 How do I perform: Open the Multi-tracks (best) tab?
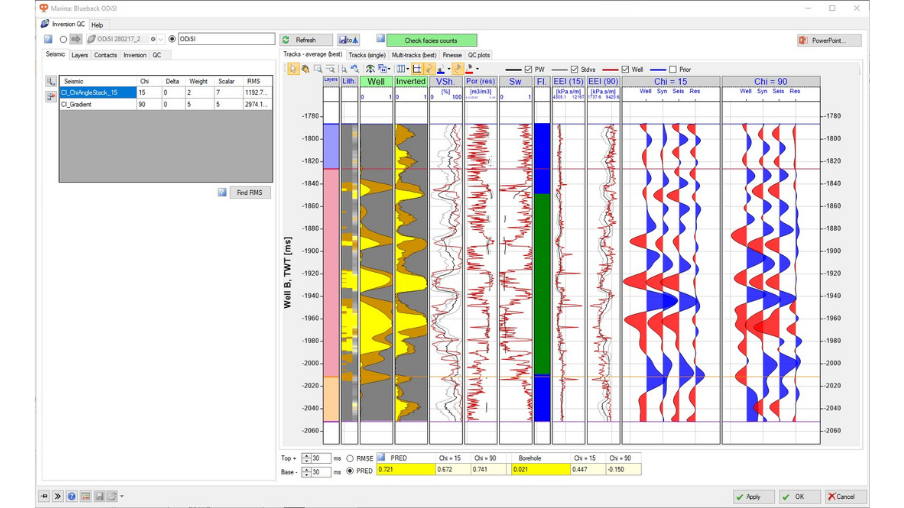414,55
